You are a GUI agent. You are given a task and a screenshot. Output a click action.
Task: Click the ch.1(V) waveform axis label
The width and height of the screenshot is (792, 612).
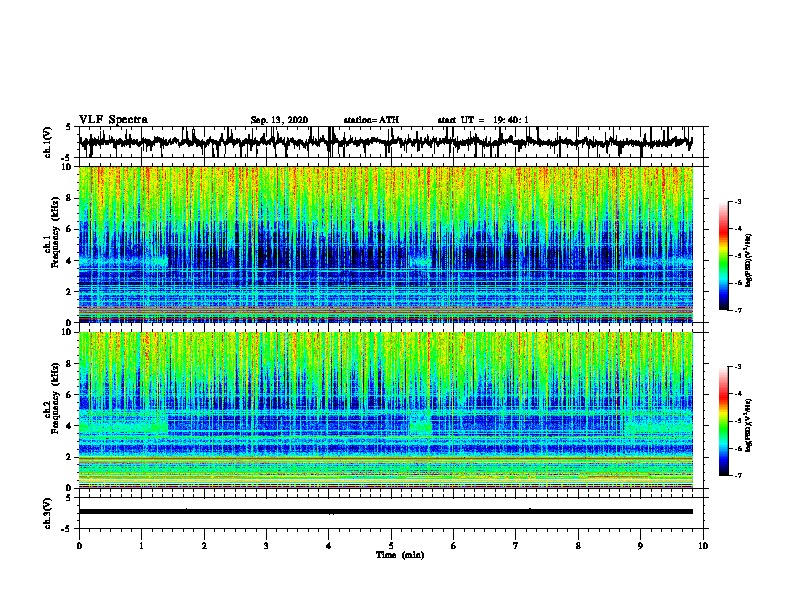[x=47, y=142]
